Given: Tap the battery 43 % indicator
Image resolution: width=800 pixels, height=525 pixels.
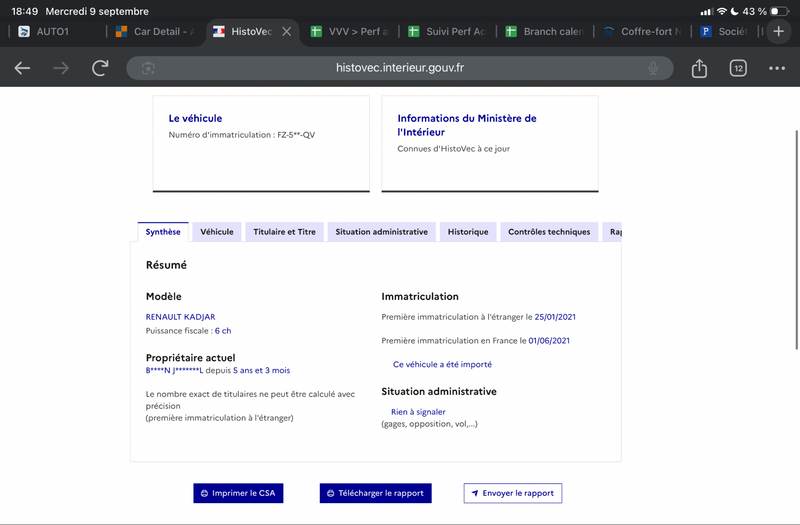Looking at the screenshot, I should [766, 11].
